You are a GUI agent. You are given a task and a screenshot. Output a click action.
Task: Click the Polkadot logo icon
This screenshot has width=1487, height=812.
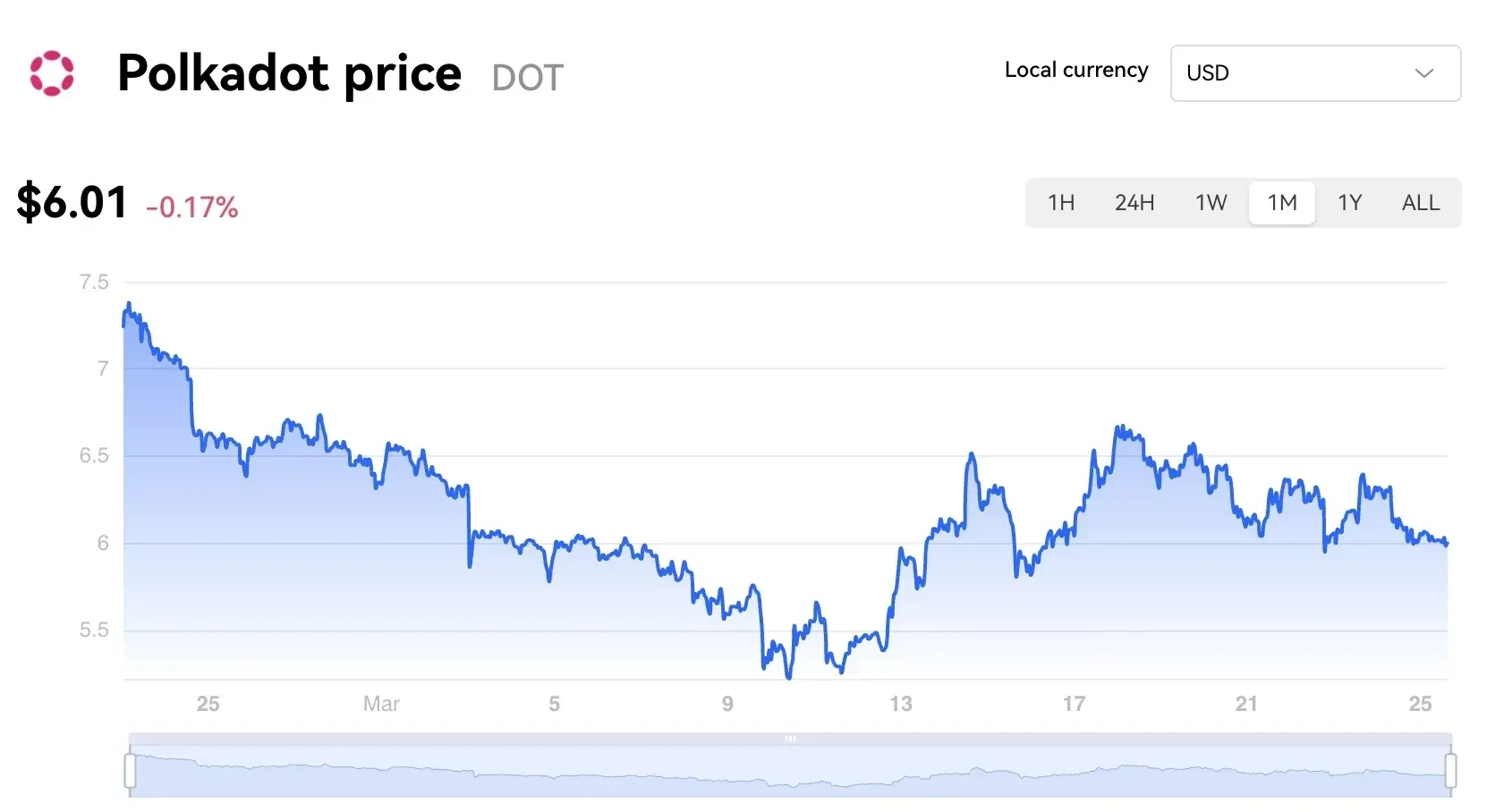(52, 73)
